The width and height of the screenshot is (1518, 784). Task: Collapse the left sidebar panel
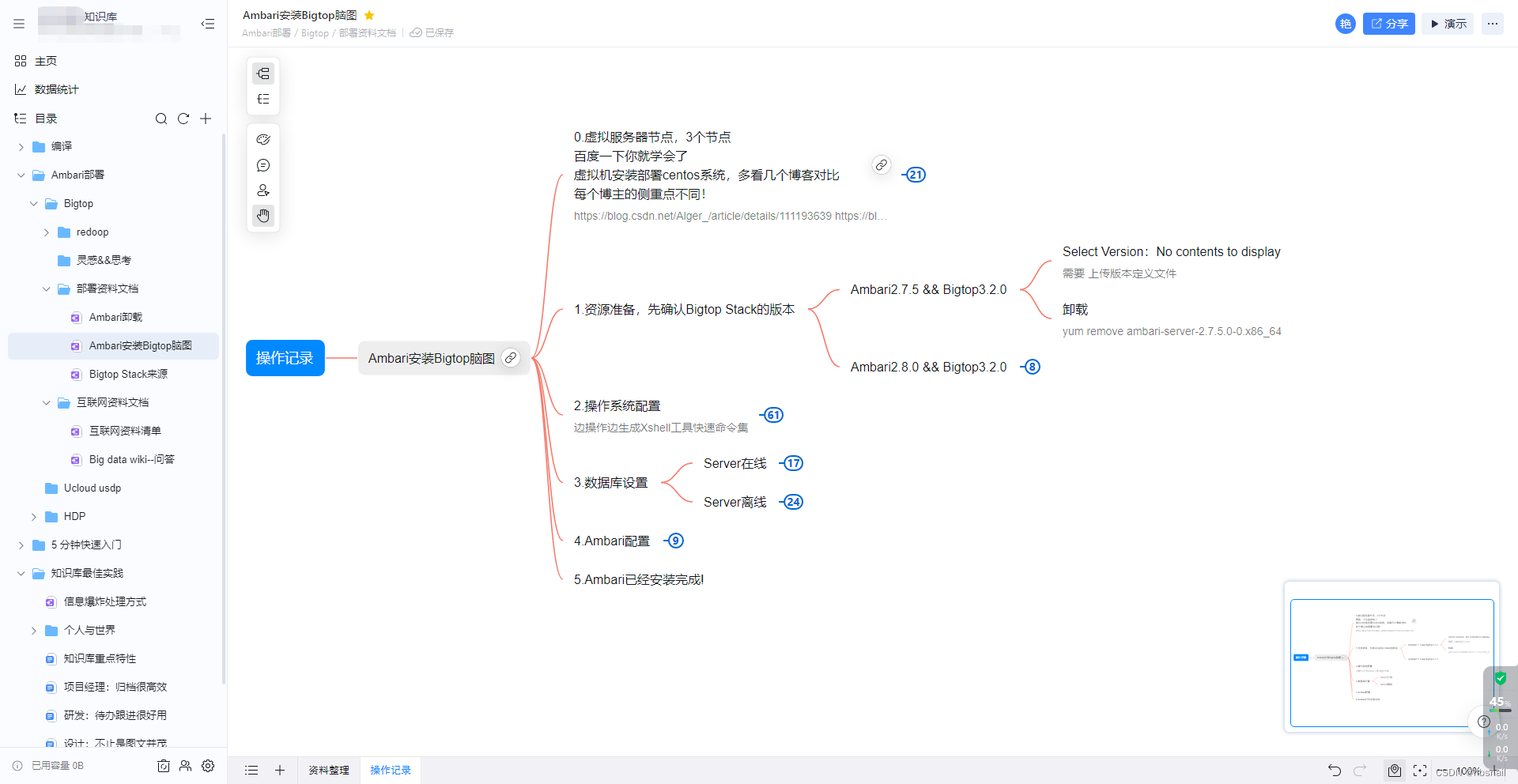tap(207, 24)
